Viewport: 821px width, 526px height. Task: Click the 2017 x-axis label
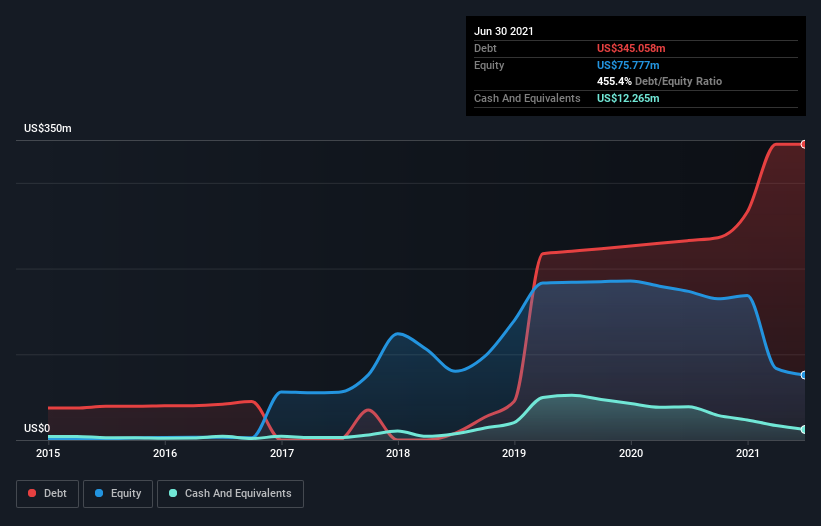tap(282, 453)
